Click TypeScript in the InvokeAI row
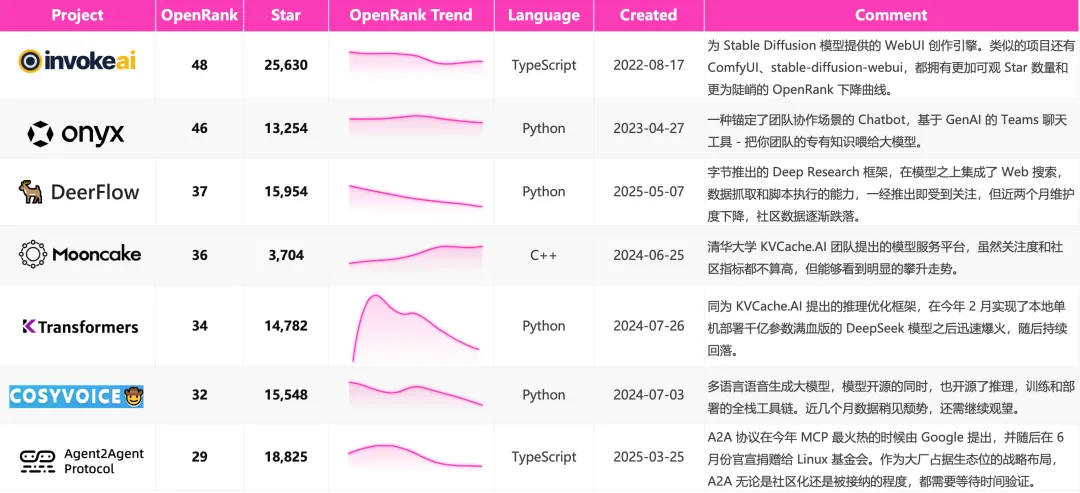 (544, 65)
